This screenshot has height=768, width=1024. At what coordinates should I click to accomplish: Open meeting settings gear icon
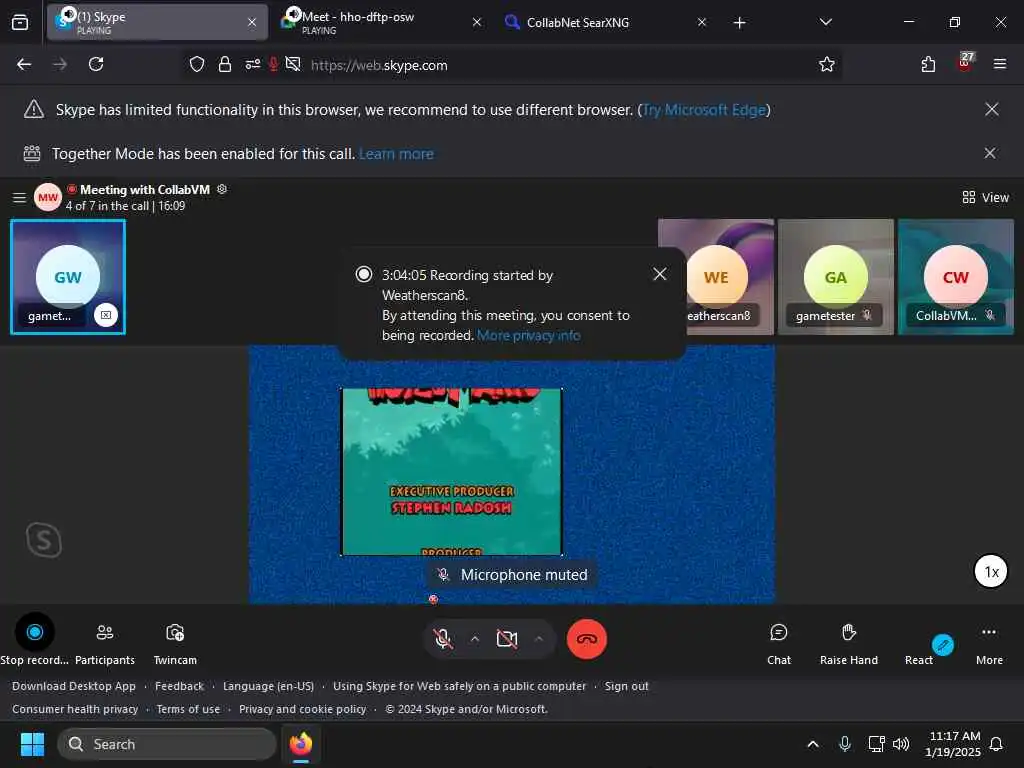[x=222, y=189]
